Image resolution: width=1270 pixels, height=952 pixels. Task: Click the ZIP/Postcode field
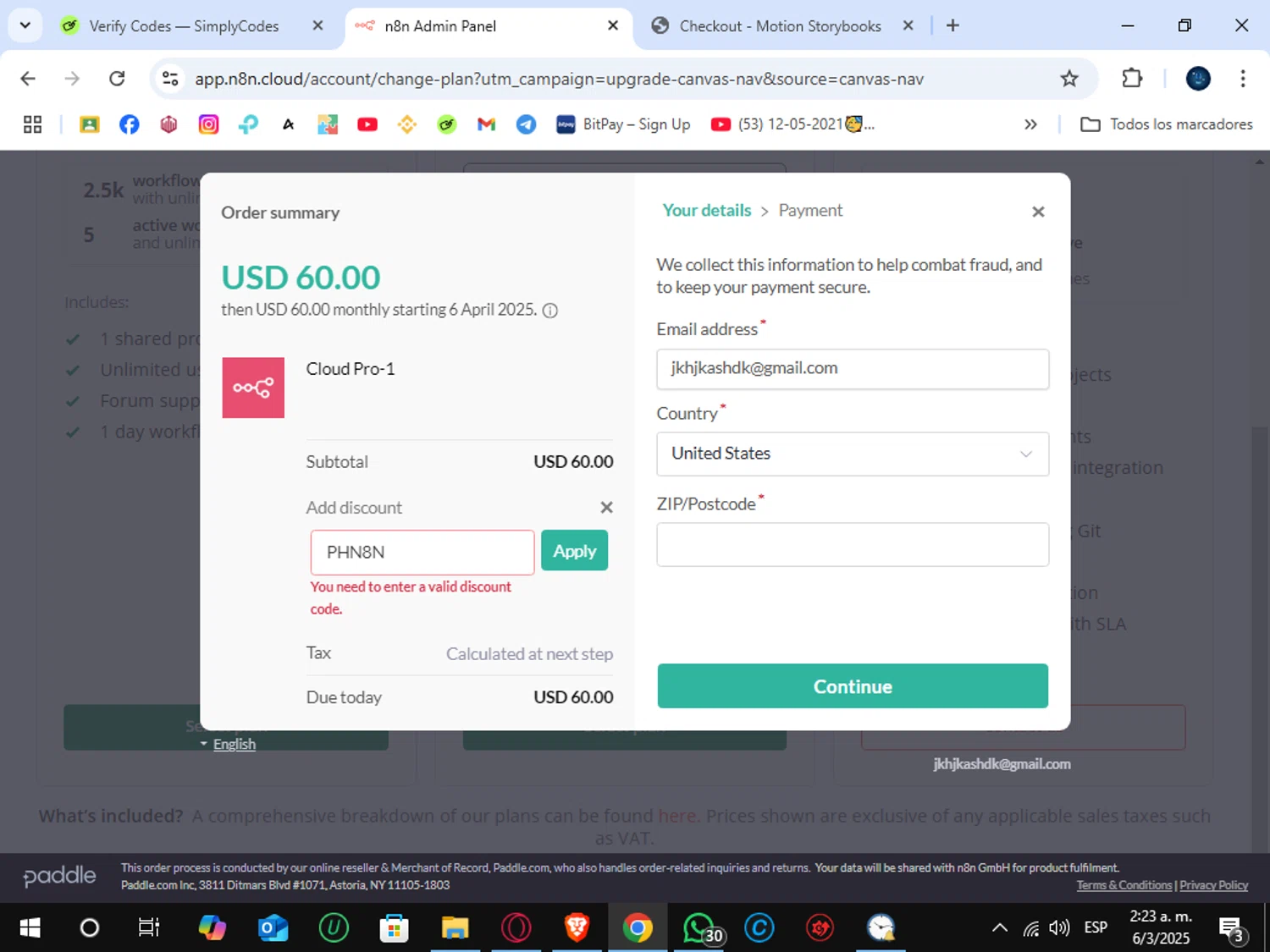tap(853, 544)
